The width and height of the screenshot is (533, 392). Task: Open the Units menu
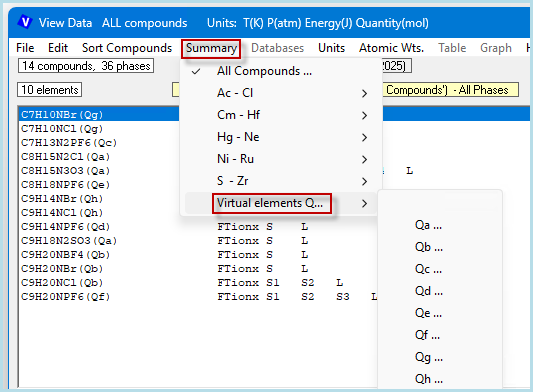pos(331,48)
